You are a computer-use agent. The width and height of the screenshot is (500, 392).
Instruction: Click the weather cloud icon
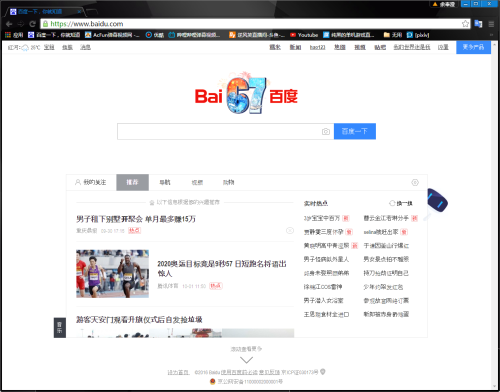(25, 48)
